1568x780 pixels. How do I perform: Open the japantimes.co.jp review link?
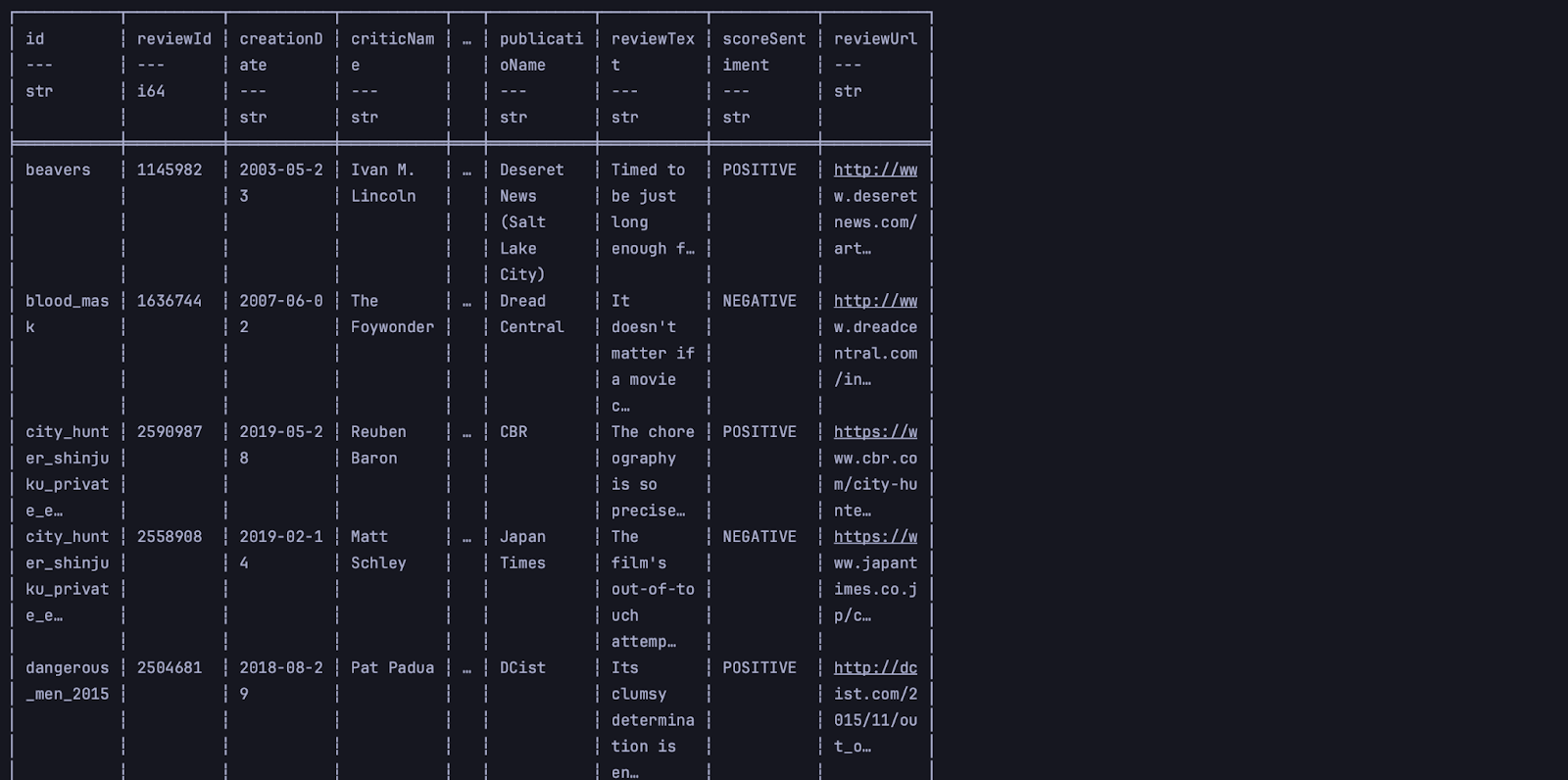875,537
